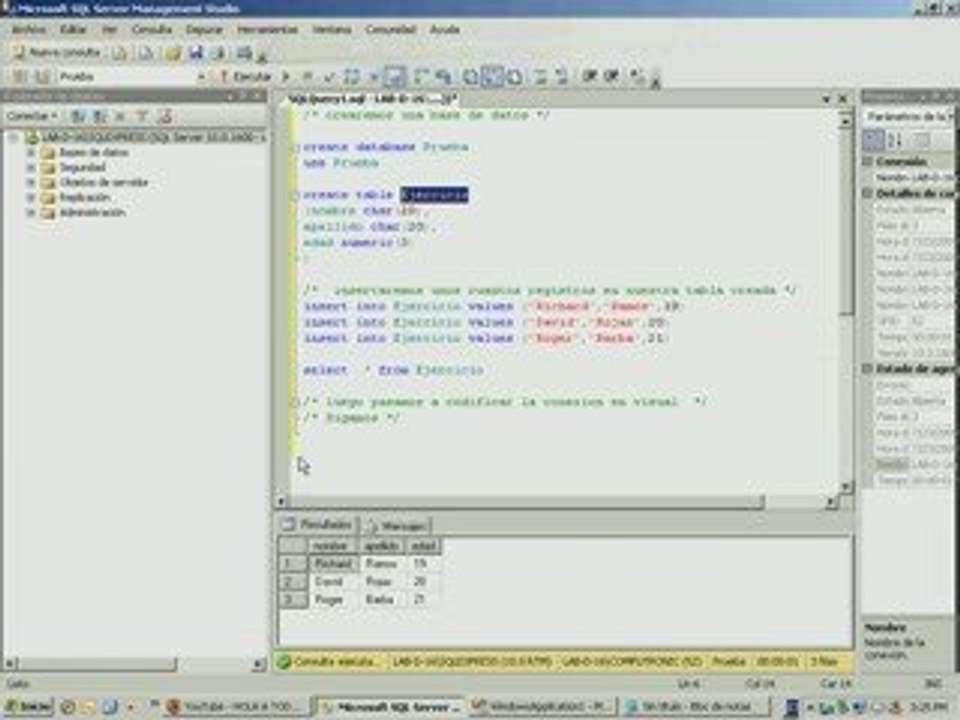Click the parse checkmark icon in the SQL toolbar
The height and width of the screenshot is (720, 960).
tap(329, 77)
